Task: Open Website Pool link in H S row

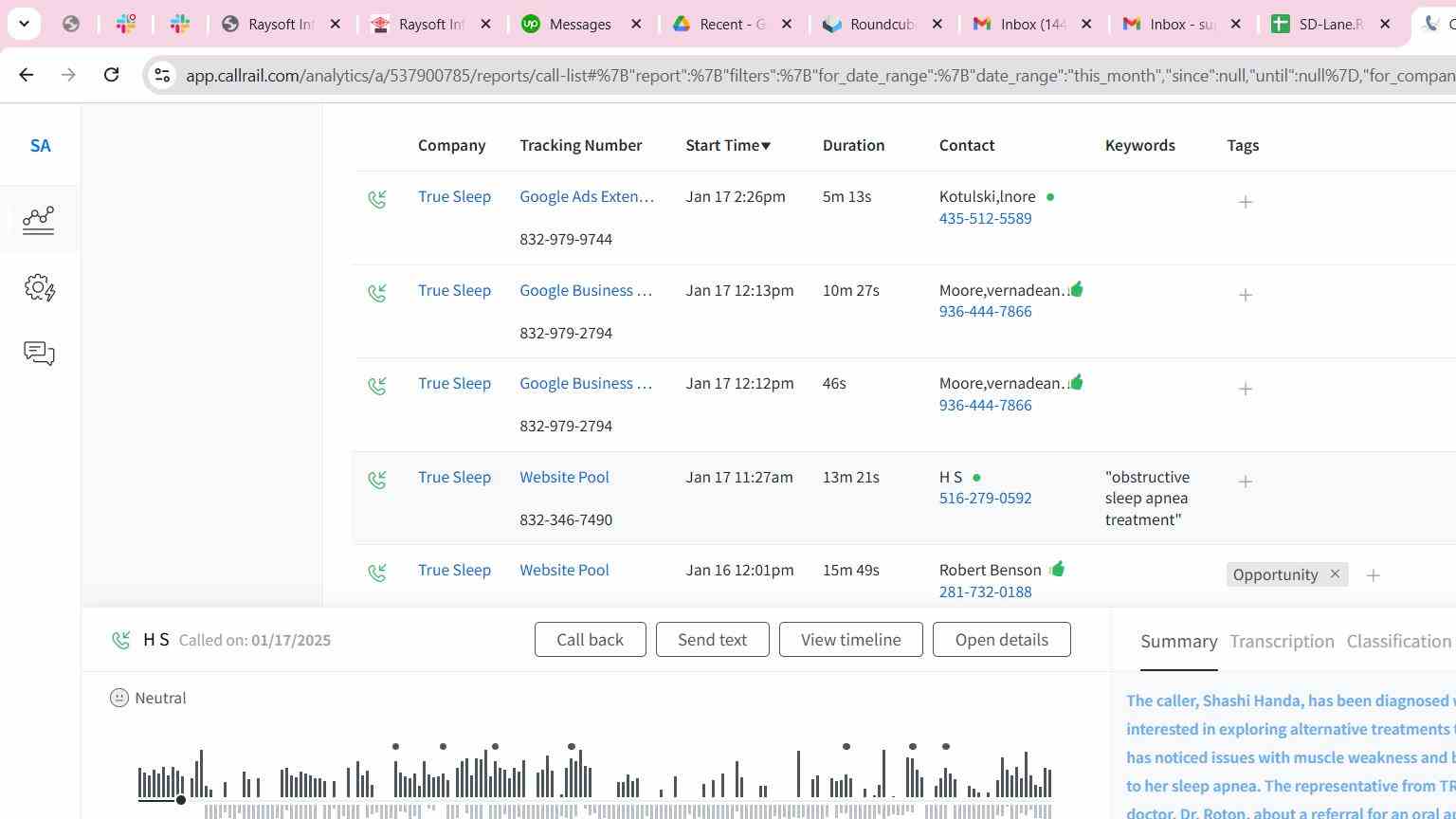Action: [564, 477]
